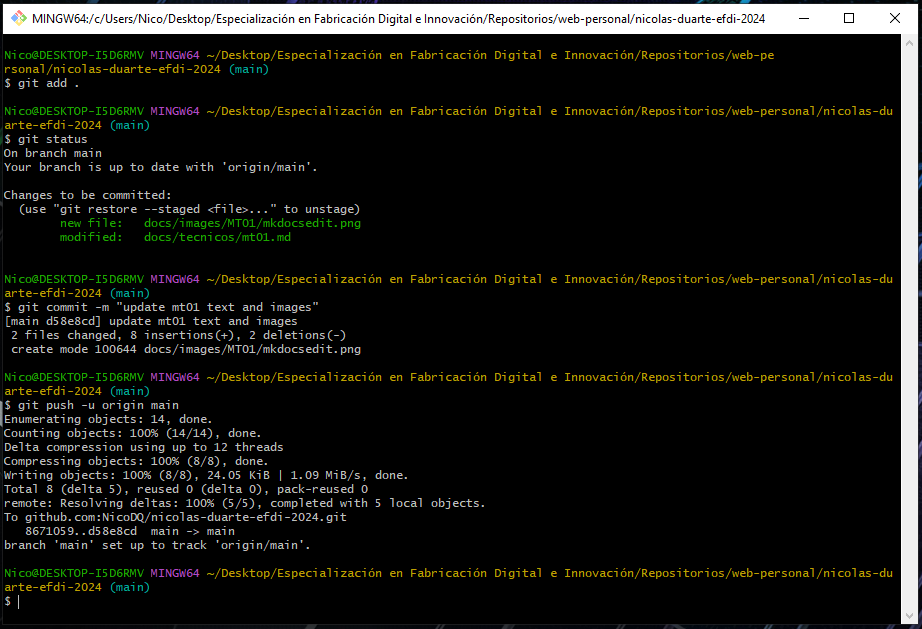Click 'To github.com:NicoDQ/nicolas-duarte-efdi-2024.git' line
922x629 pixels.
click(175, 518)
